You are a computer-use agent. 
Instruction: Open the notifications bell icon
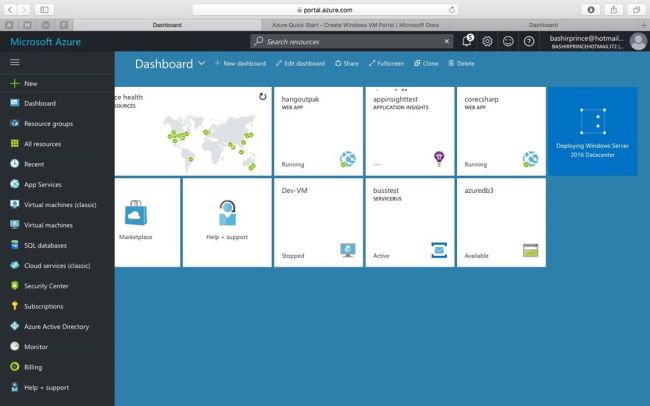click(467, 41)
